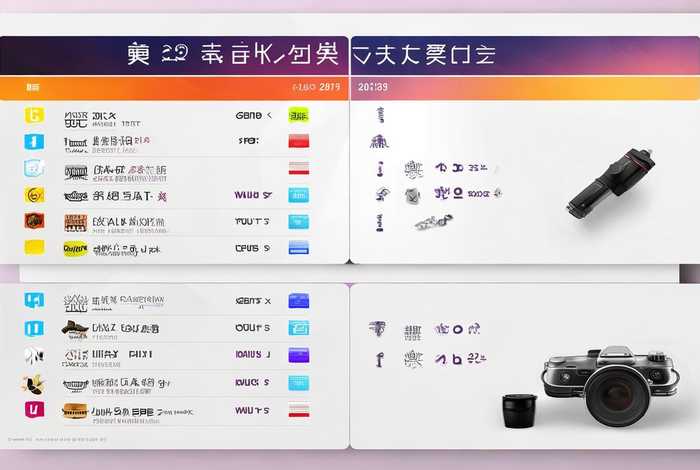Click the burger-shaped logo
Screen dimensions: 700x470
tap(75, 411)
